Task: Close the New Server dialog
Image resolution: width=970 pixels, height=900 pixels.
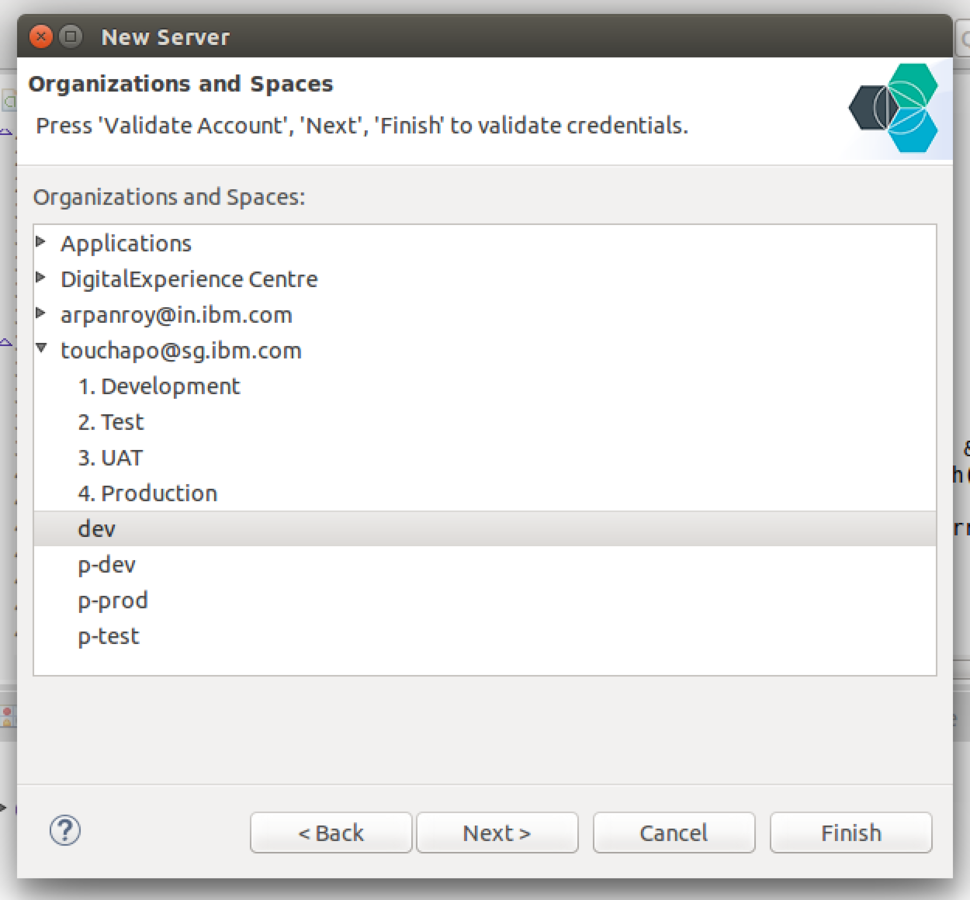Action: pyautogui.click(x=41, y=37)
